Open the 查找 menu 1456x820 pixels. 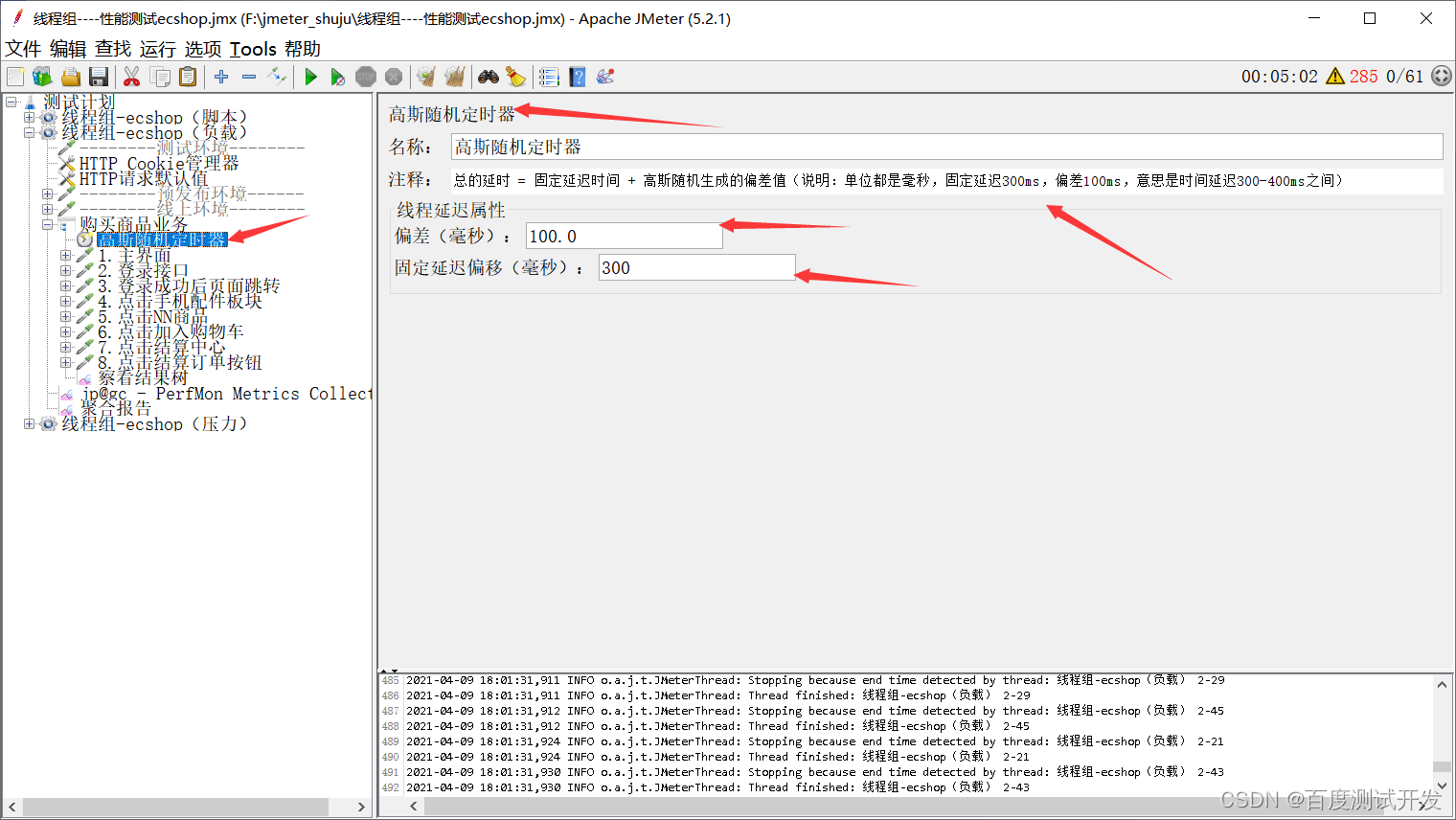[113, 49]
